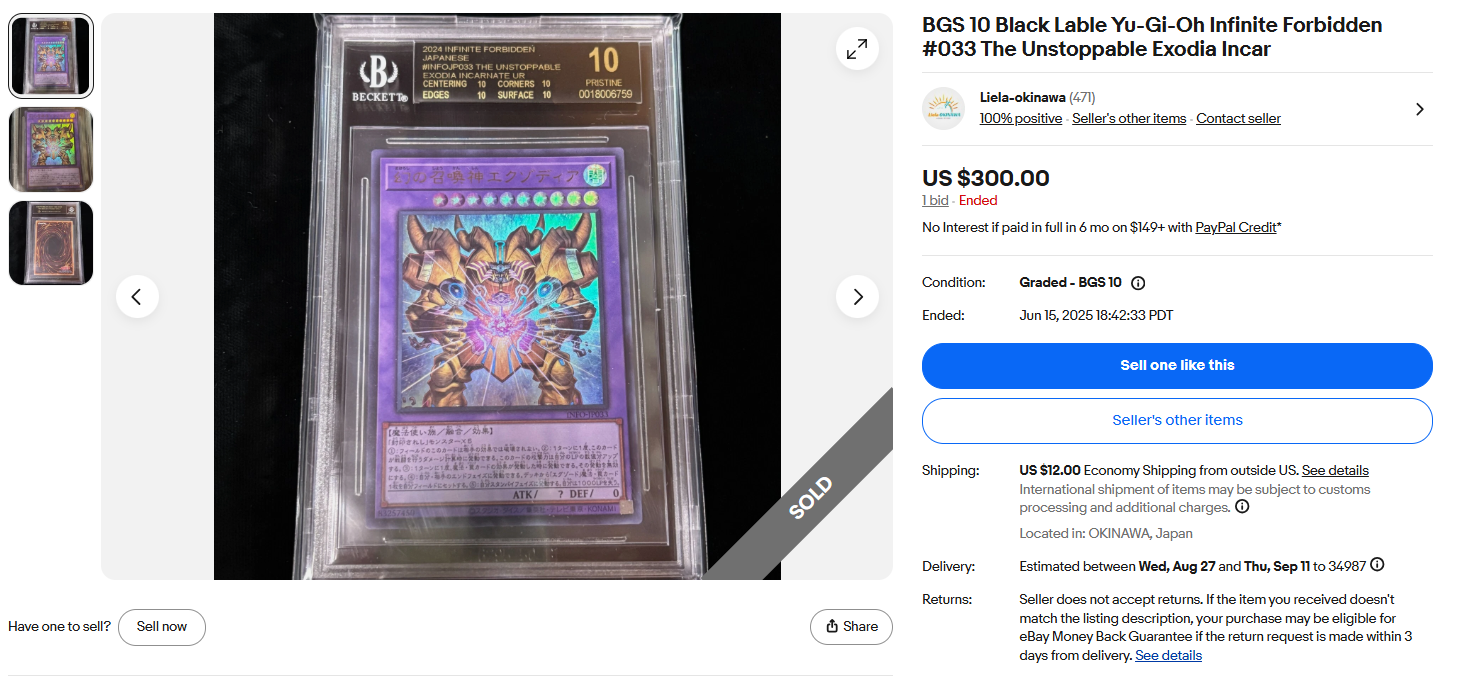Expand seller details with the right chevron
The image size is (1467, 676).
(x=1419, y=109)
